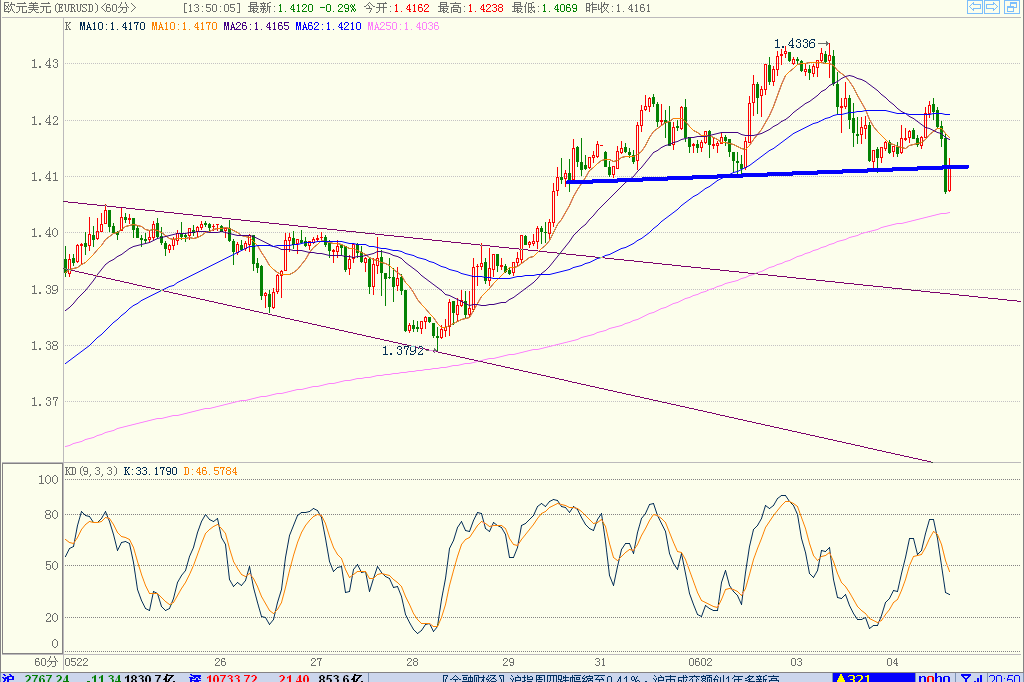The height and width of the screenshot is (682, 1024).
Task: Click the 昨收:1.4161 previous close
Action: pyautogui.click(x=618, y=8)
